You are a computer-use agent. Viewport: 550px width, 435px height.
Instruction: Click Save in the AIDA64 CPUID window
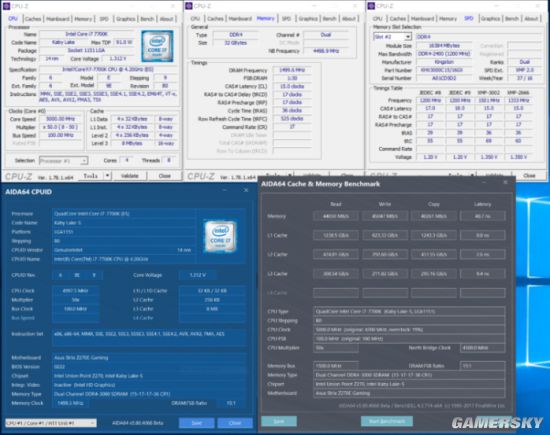tap(197, 423)
